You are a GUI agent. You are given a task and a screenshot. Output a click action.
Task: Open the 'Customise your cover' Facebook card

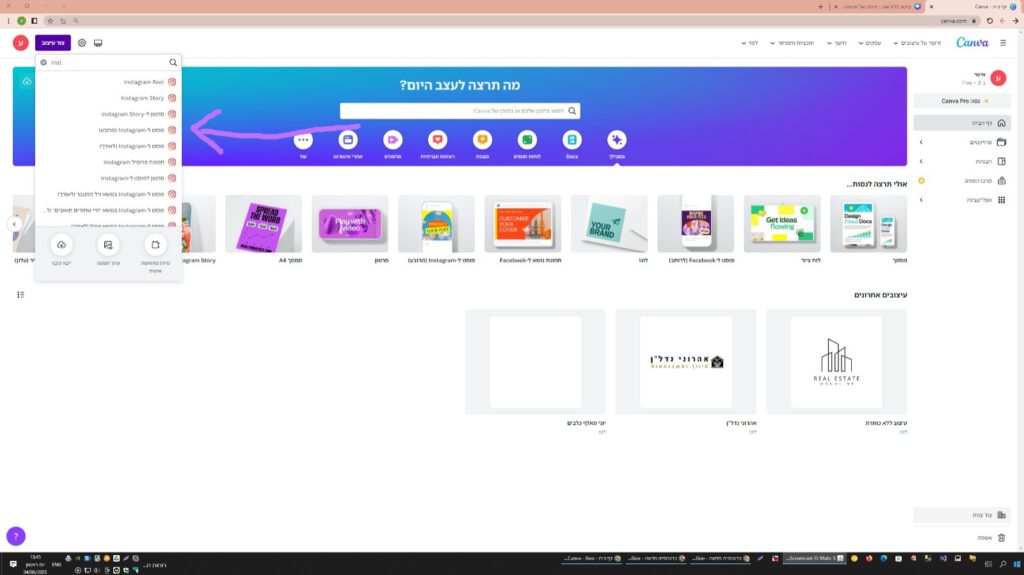coord(522,223)
